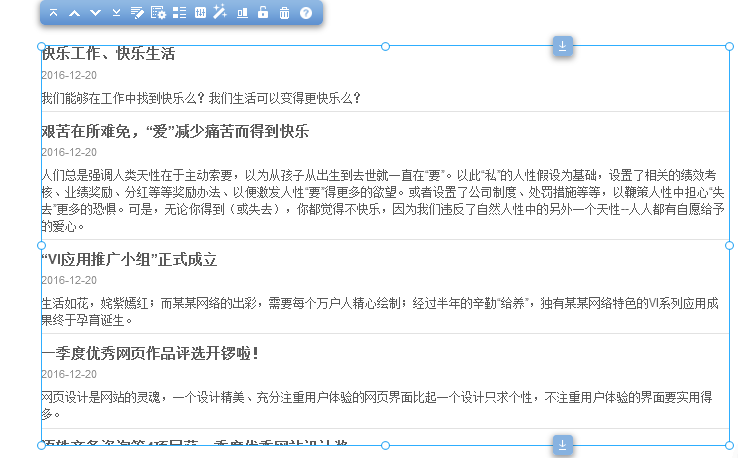The height and width of the screenshot is (458, 738).
Task: Click the move-down chevron icon
Action: 95,13
